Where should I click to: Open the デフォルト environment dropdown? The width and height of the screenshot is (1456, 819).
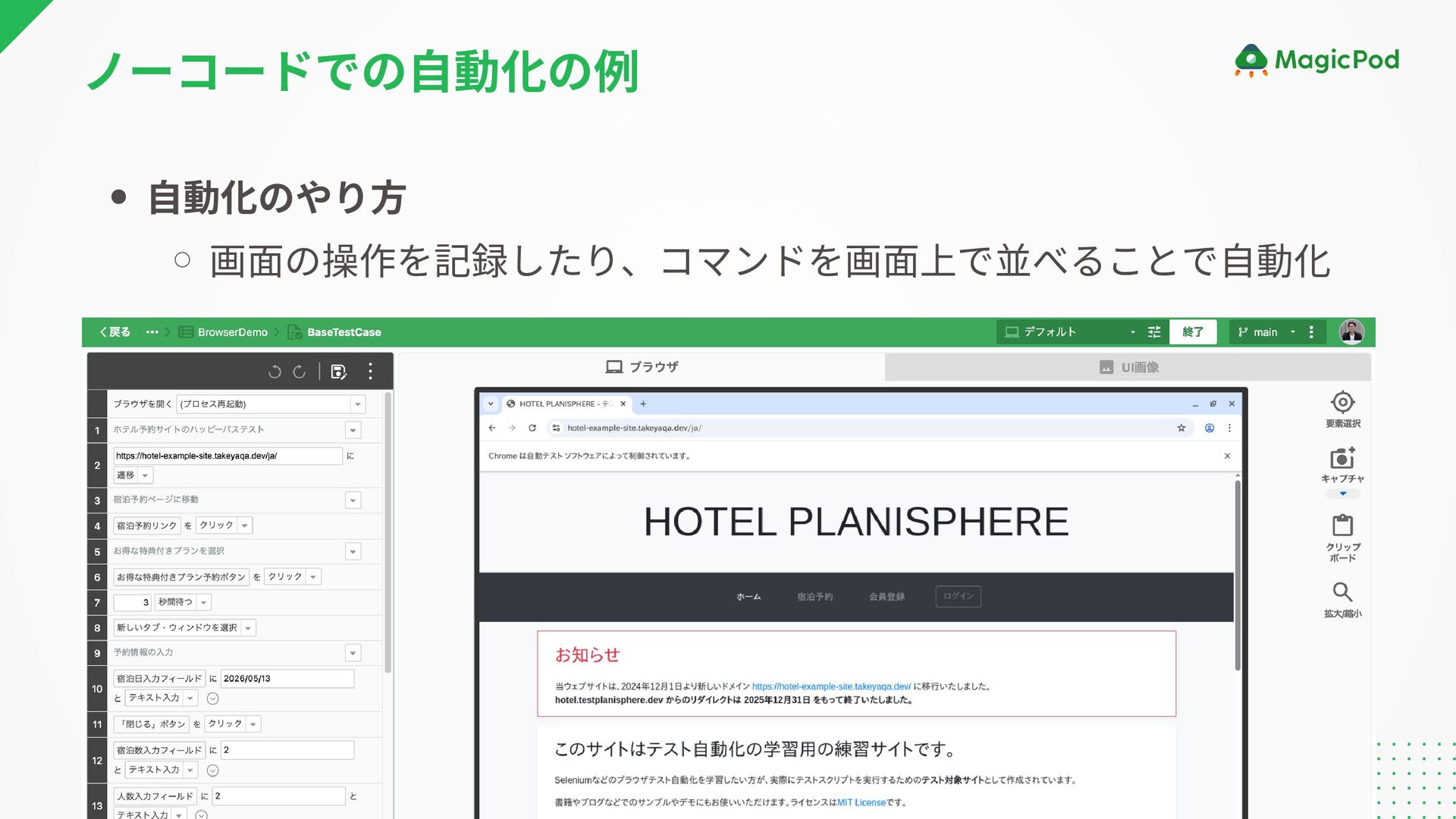point(1069,332)
